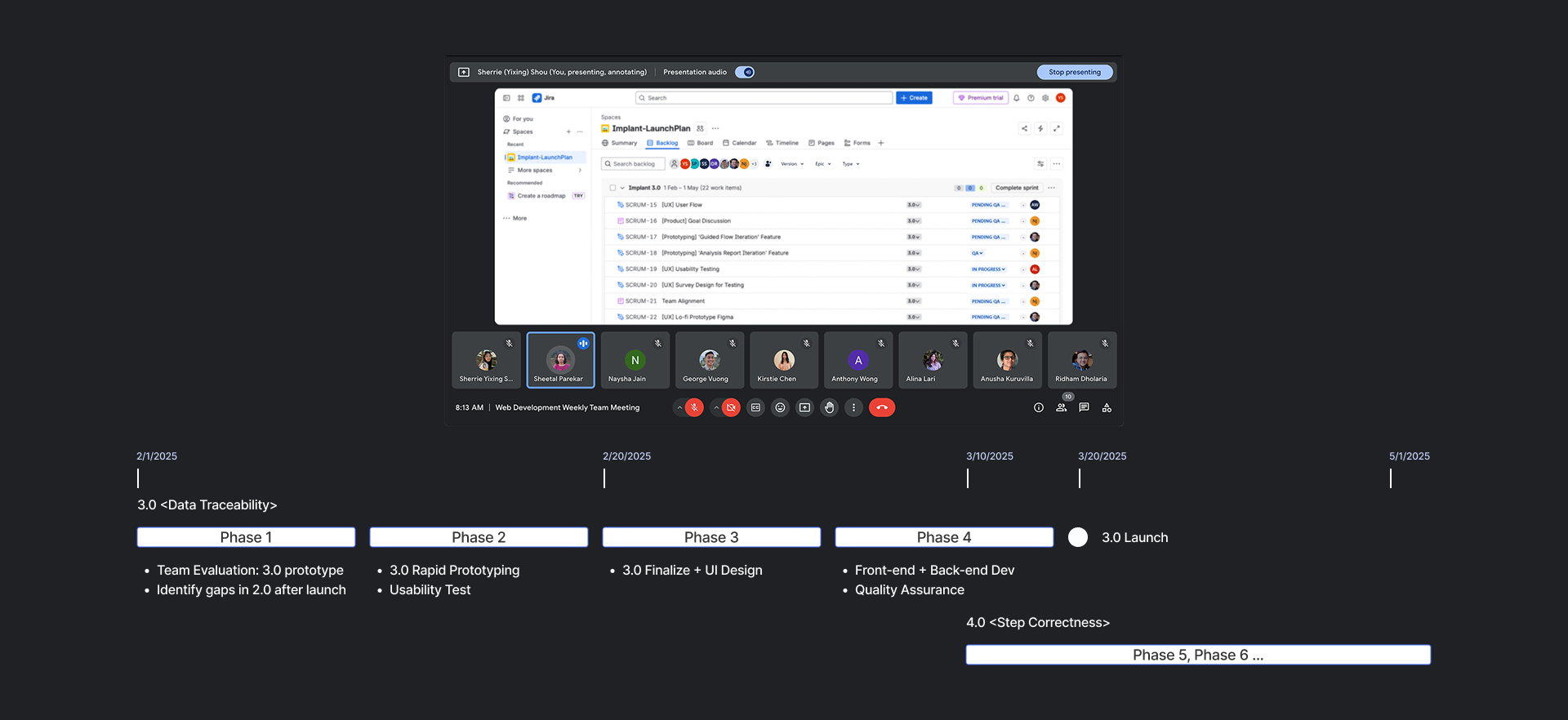
Task: Enter full screen with the expand icon
Action: [1057, 128]
